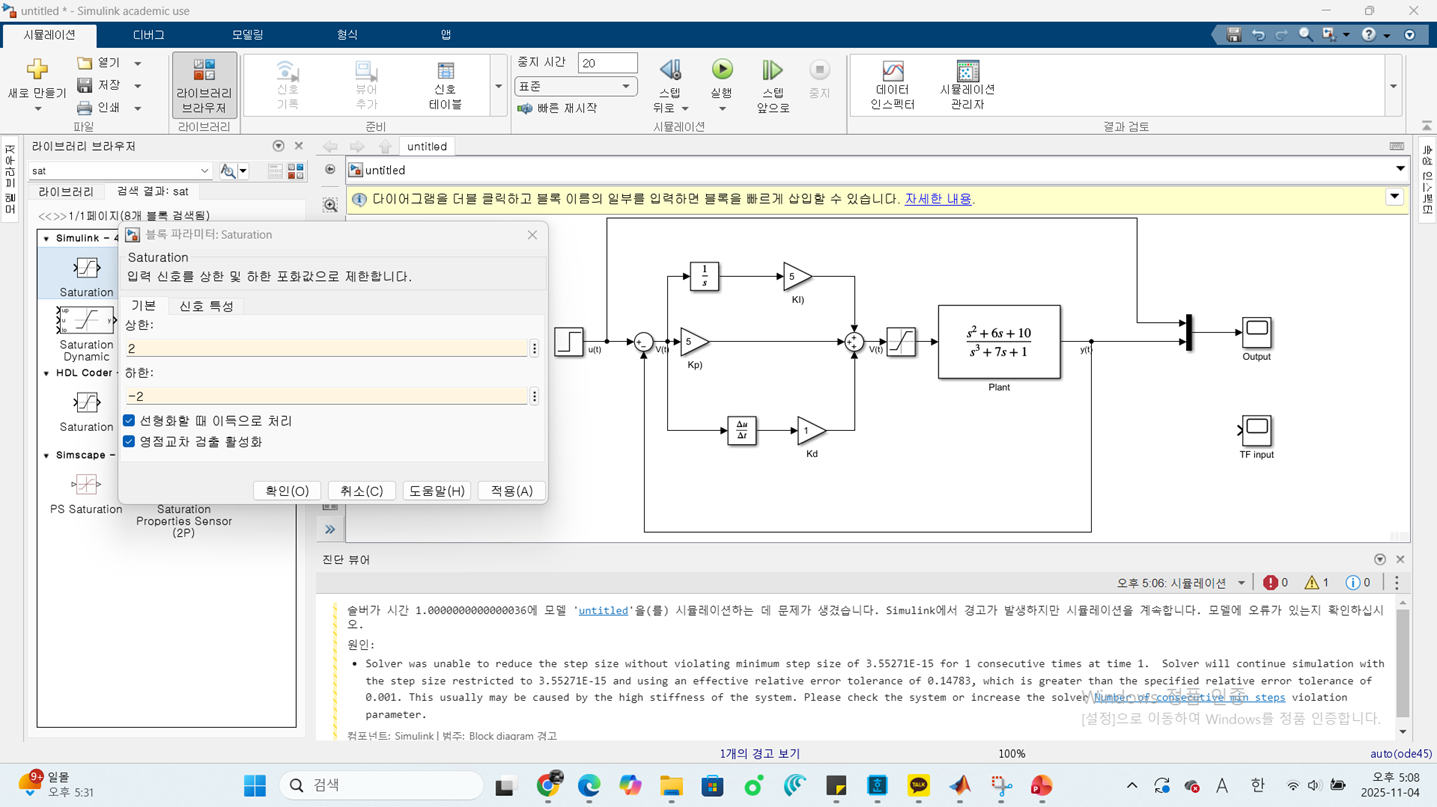This screenshot has width=1437, height=807.
Task: Click the 취소(C) button
Action: pyautogui.click(x=361, y=491)
